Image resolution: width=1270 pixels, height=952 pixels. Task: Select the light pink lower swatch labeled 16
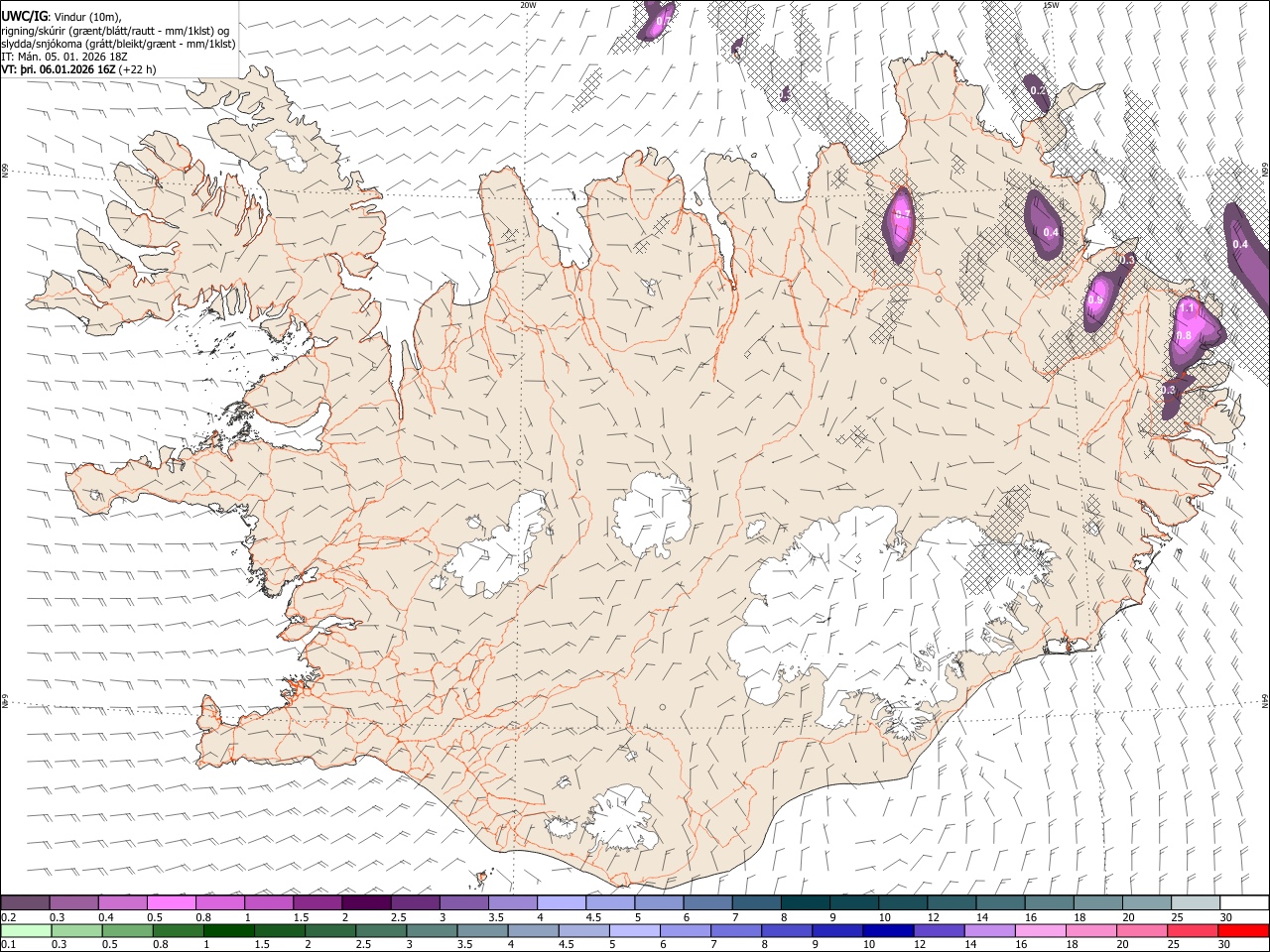pyautogui.click(x=1039, y=930)
